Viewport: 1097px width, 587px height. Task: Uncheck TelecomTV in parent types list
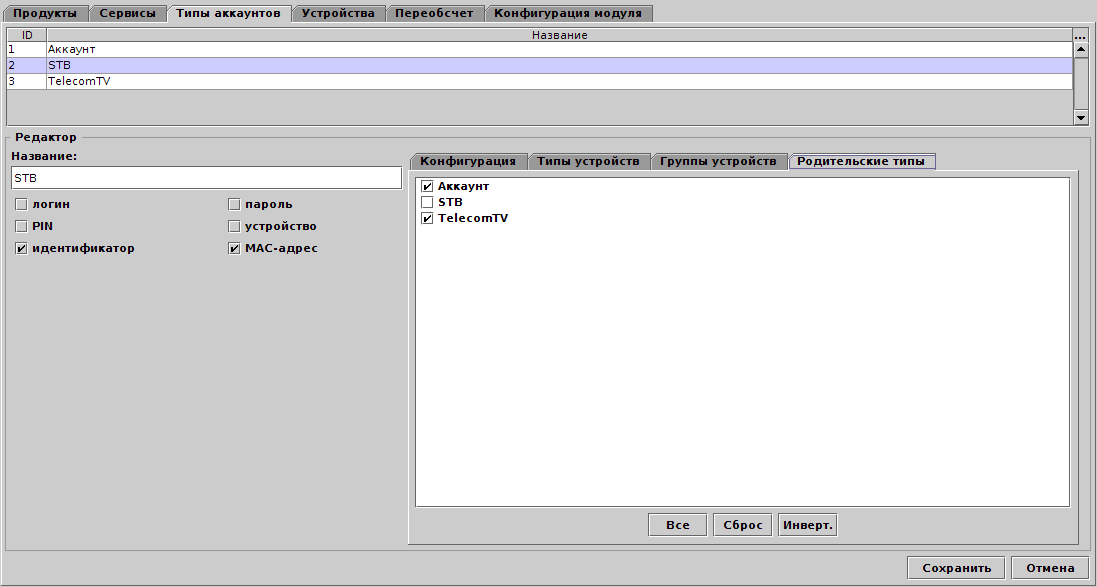coord(427,218)
